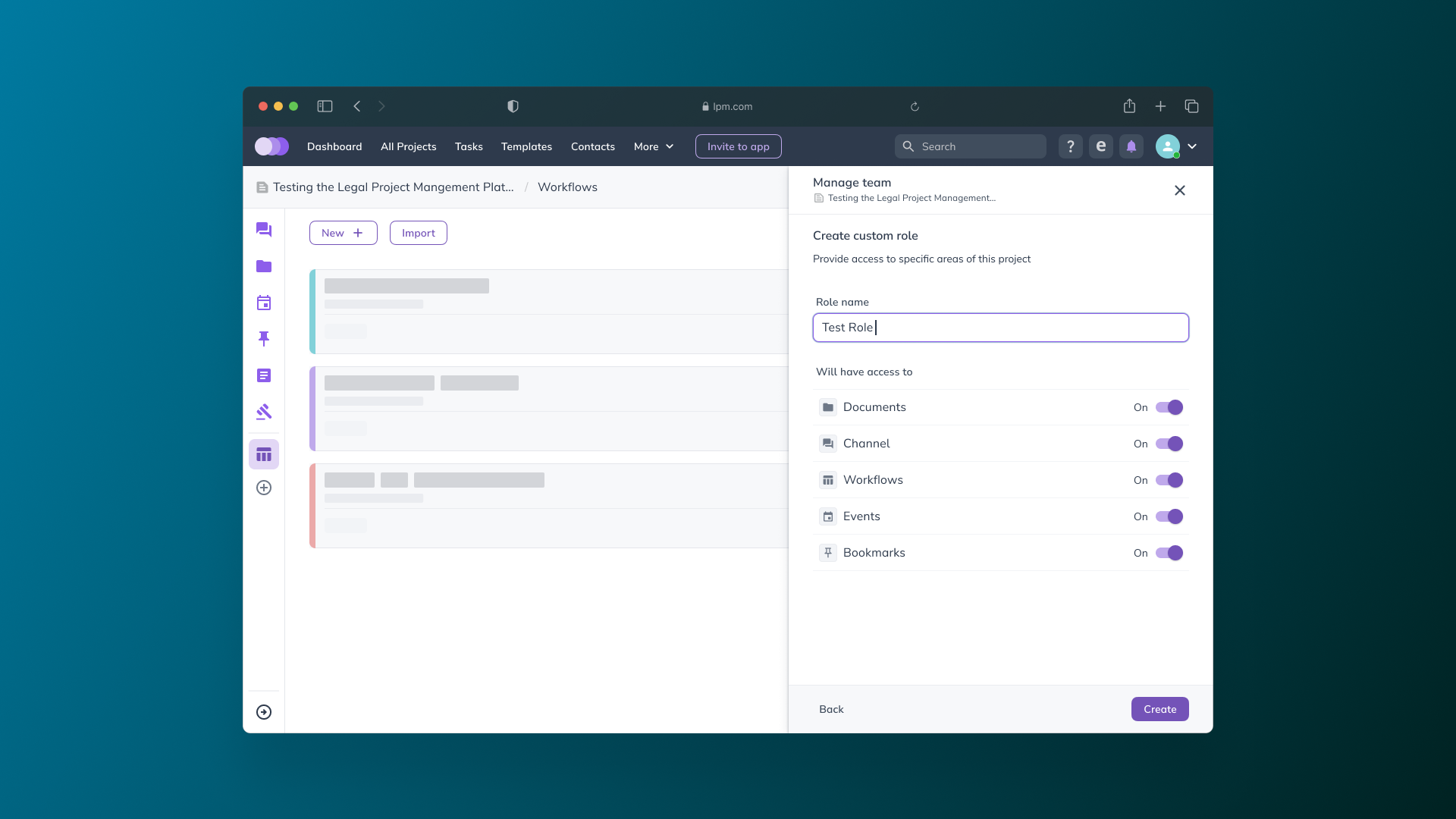Image resolution: width=1456 pixels, height=819 pixels.
Task: Click the browser sidebar toggle icon
Action: click(x=325, y=106)
